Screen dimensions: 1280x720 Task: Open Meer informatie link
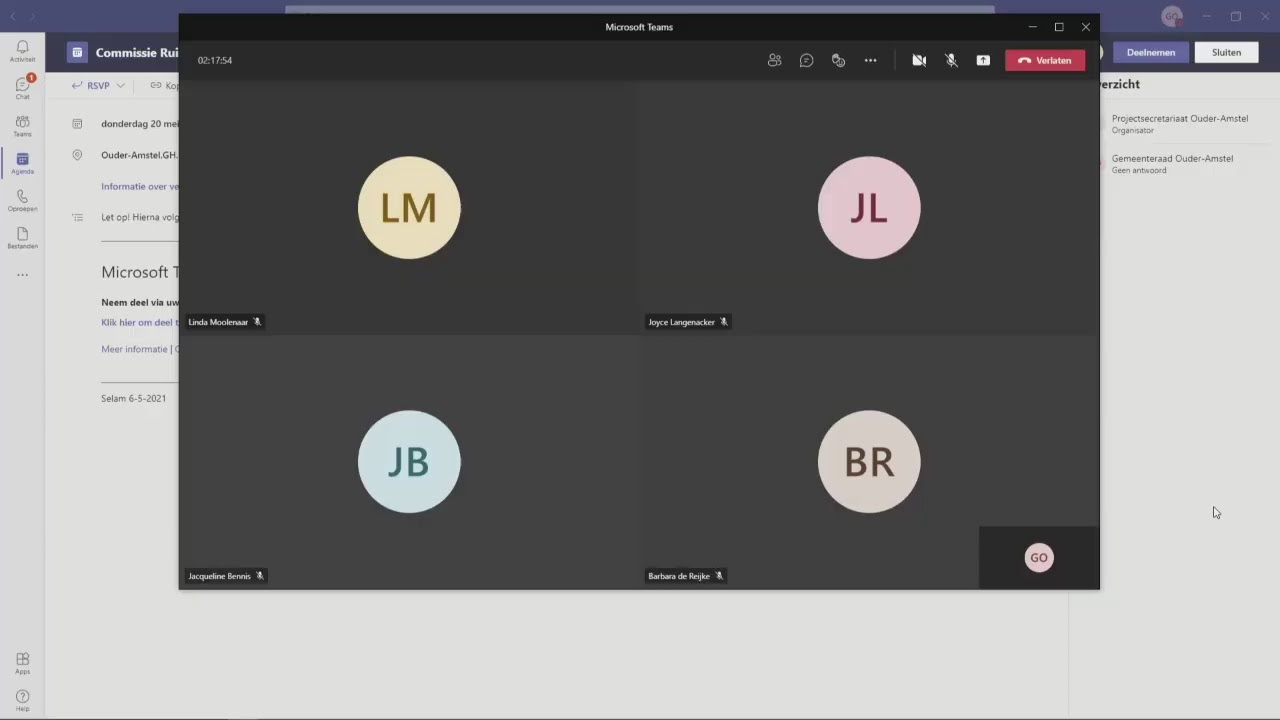(x=134, y=349)
